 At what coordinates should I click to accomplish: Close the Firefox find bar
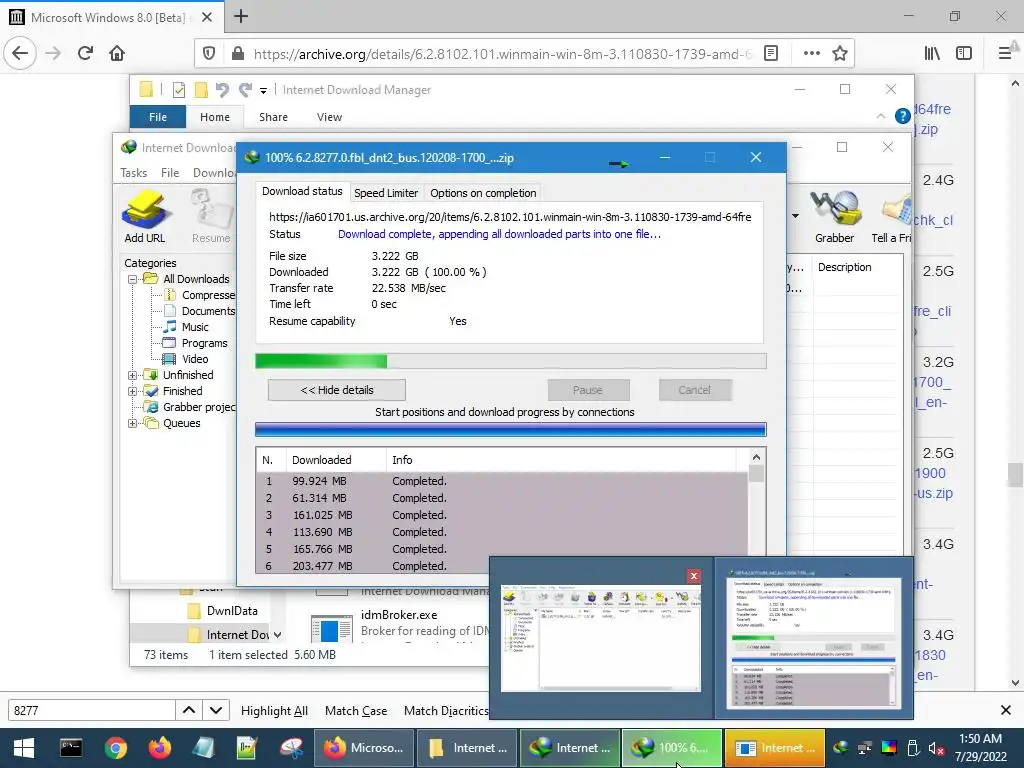pos(1006,710)
